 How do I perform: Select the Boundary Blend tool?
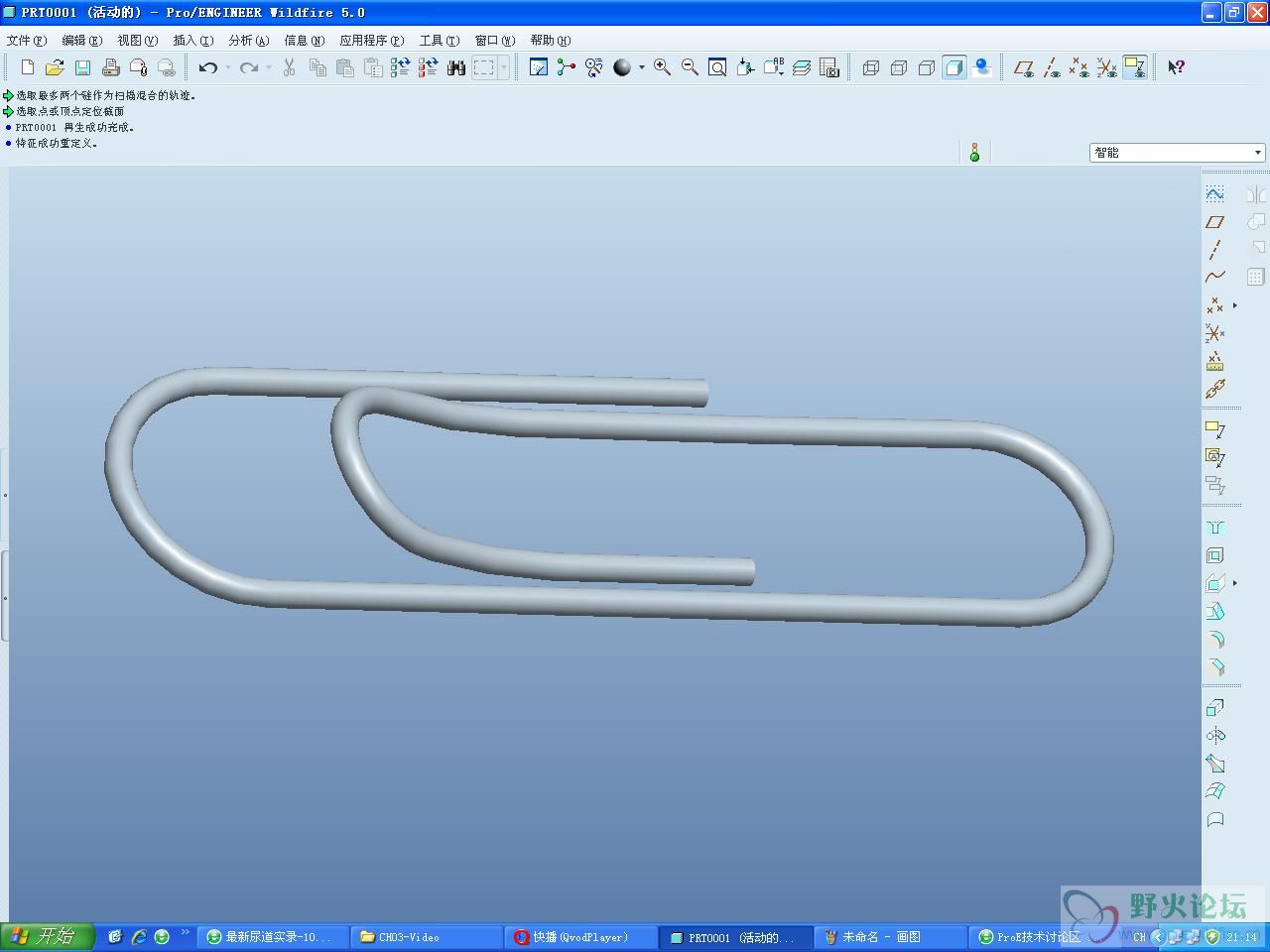[x=1215, y=791]
